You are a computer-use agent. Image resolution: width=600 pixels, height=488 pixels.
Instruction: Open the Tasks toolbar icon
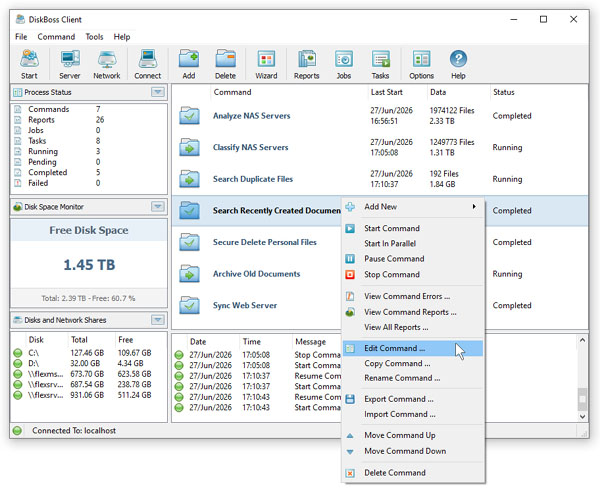(380, 64)
